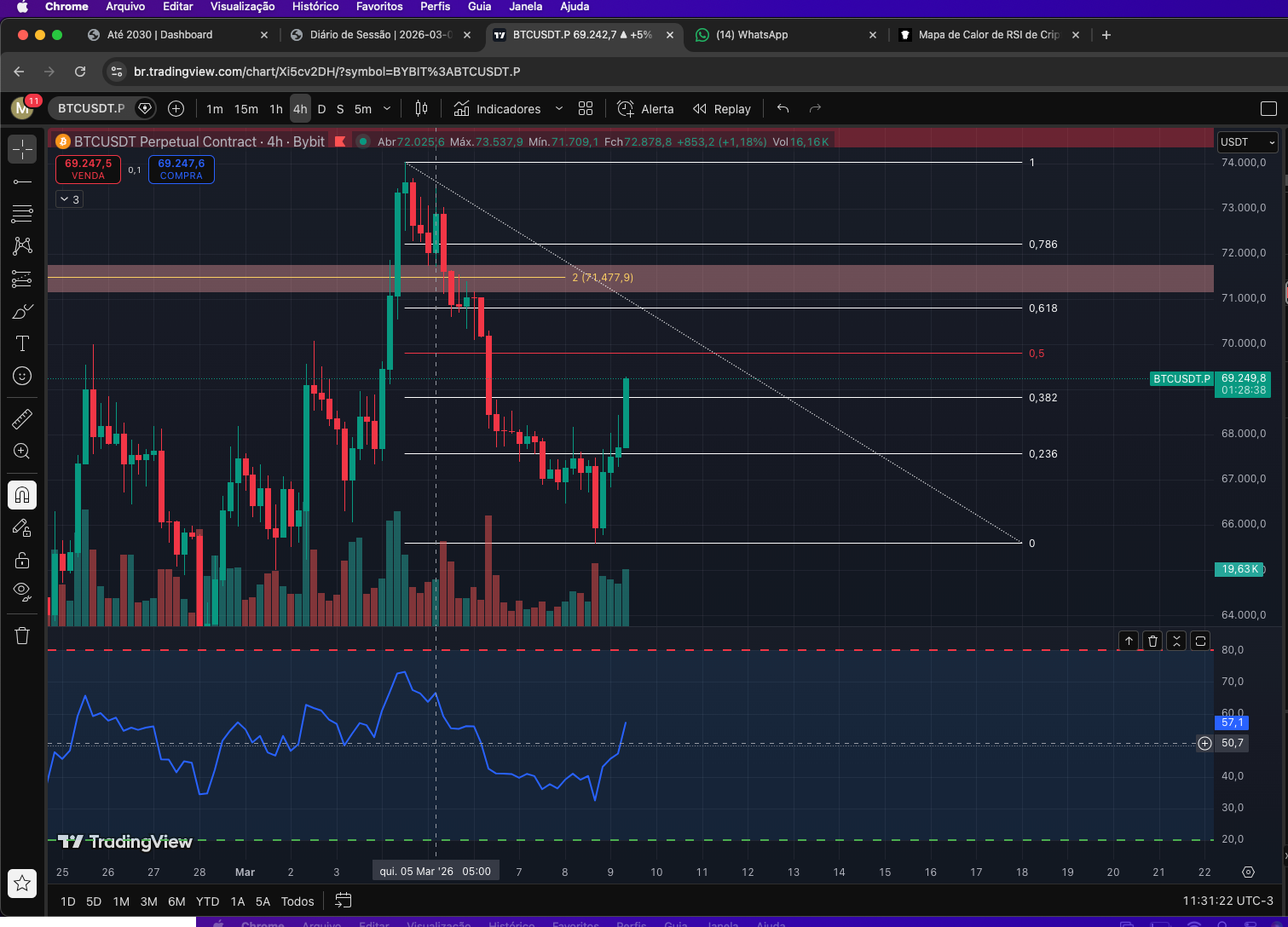Click the red VENDA sell button
1288x927 pixels.
pyautogui.click(x=88, y=170)
